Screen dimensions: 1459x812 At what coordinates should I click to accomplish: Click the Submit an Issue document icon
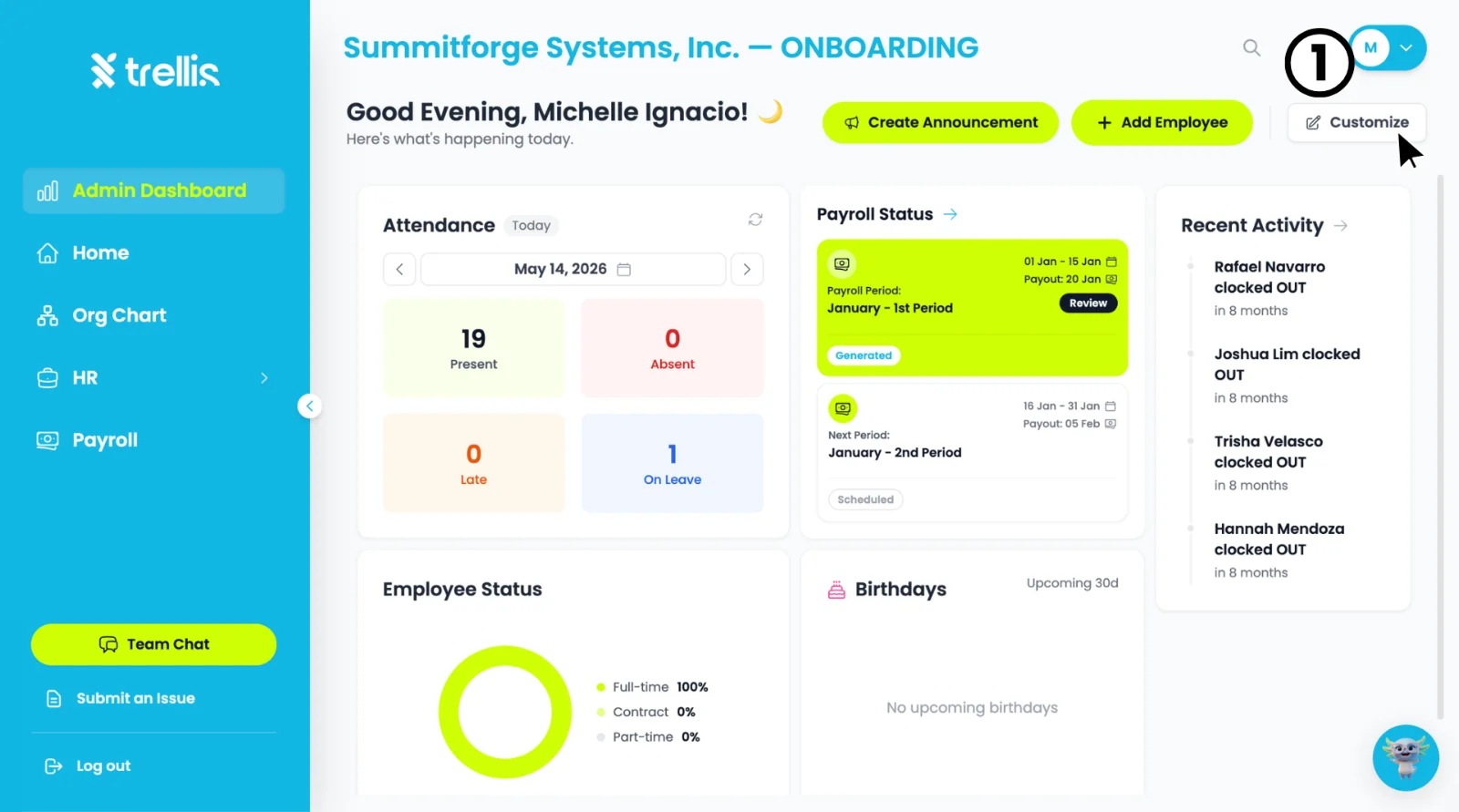[54, 698]
